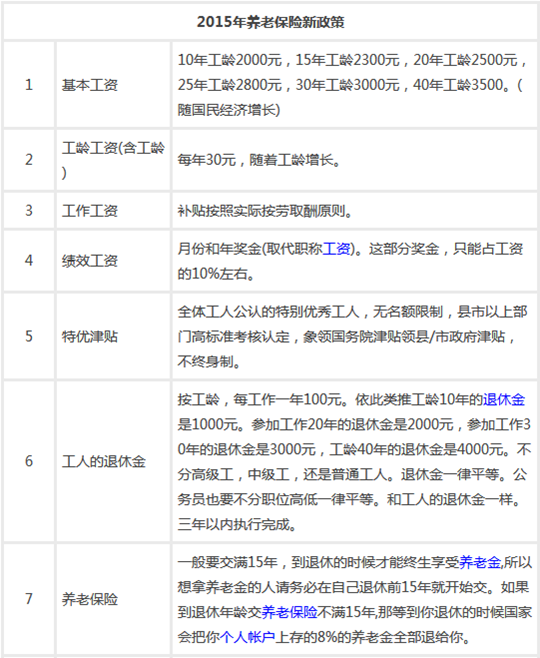Open the 工资 link in row 4
Image resolution: width=540 pixels, height=658 pixels.
(337, 249)
